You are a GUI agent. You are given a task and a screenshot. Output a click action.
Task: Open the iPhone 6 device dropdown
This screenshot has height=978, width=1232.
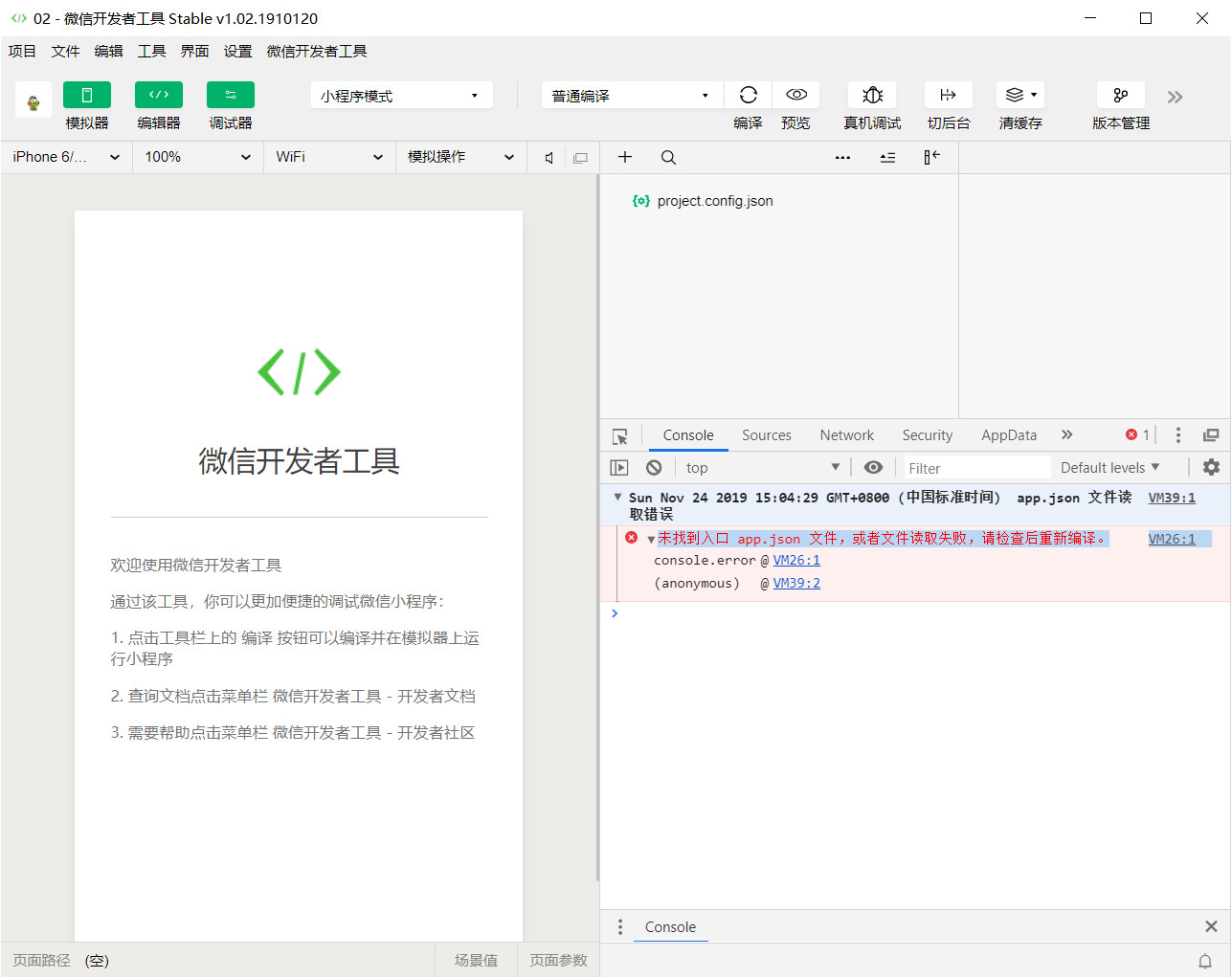[66, 157]
